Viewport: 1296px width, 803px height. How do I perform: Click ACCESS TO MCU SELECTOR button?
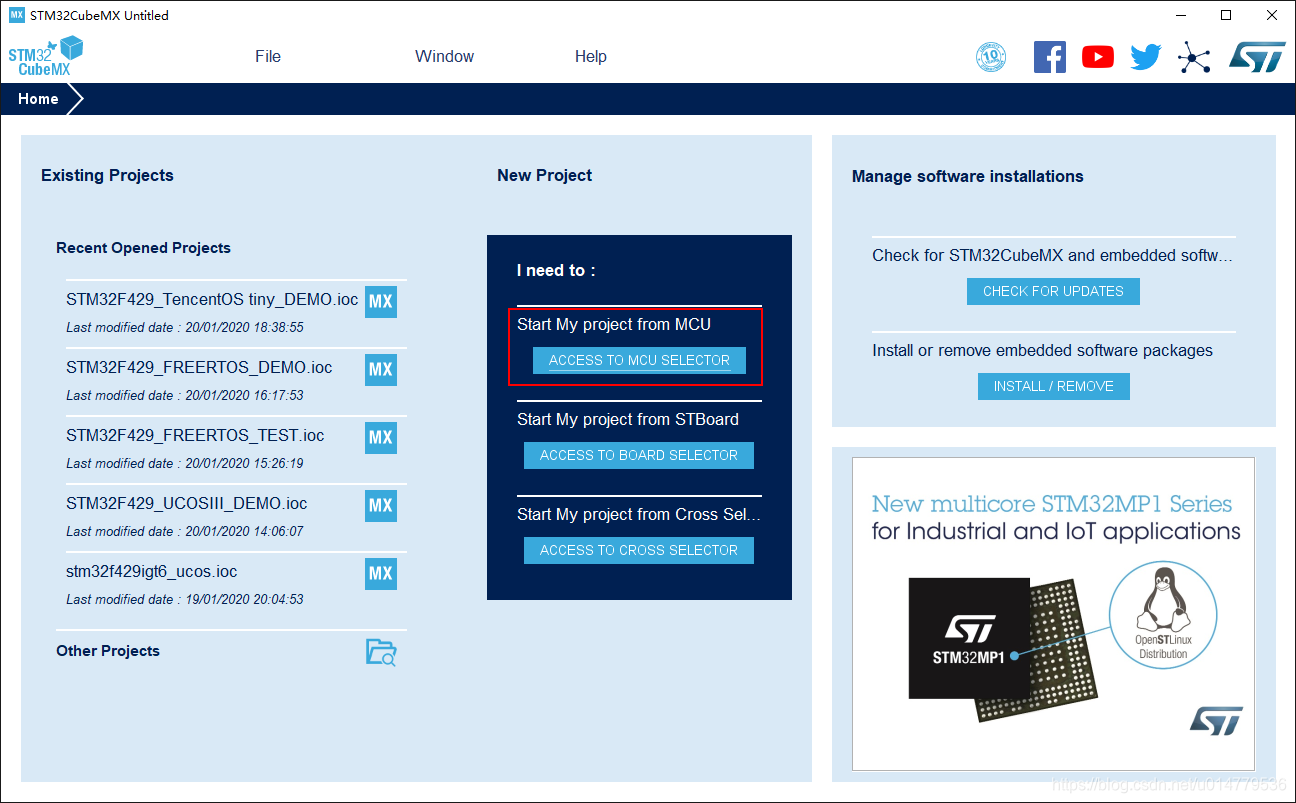coord(639,360)
